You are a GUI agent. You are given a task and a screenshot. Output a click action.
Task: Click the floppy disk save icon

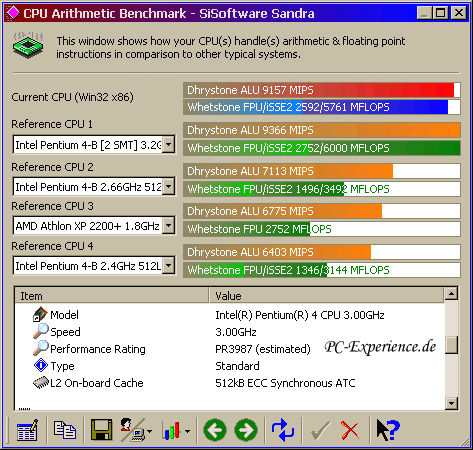tap(101, 430)
